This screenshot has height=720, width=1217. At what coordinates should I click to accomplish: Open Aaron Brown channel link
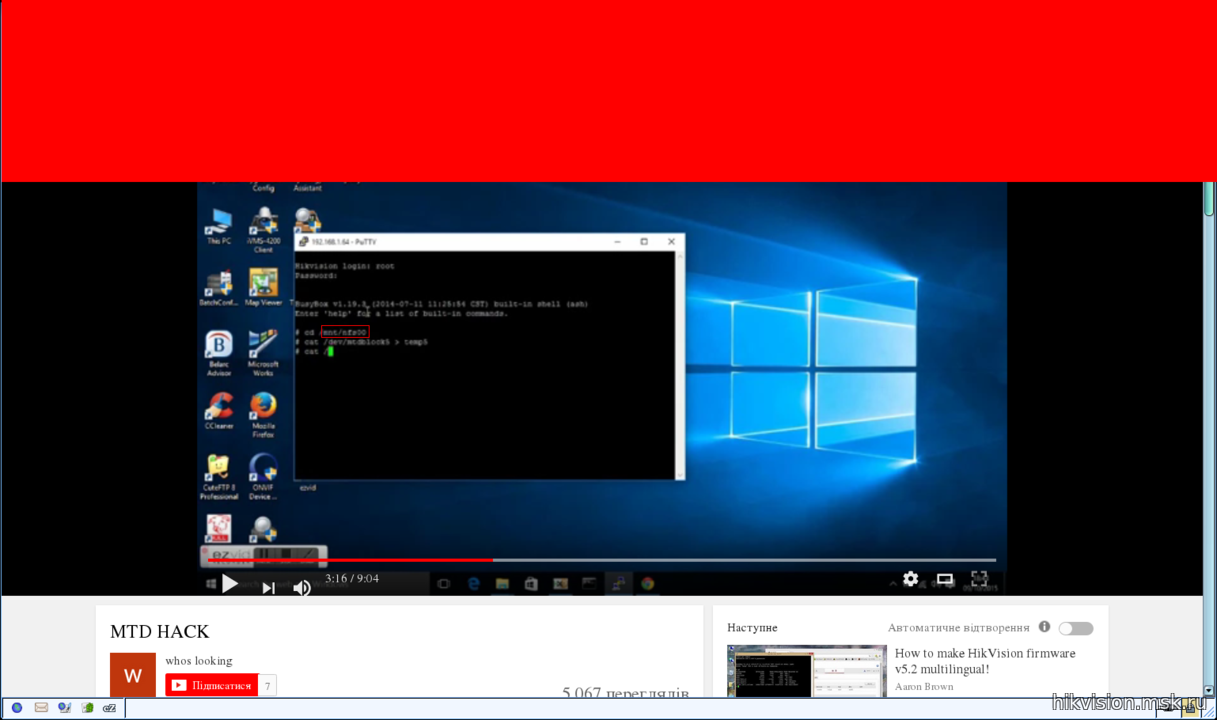click(924, 687)
